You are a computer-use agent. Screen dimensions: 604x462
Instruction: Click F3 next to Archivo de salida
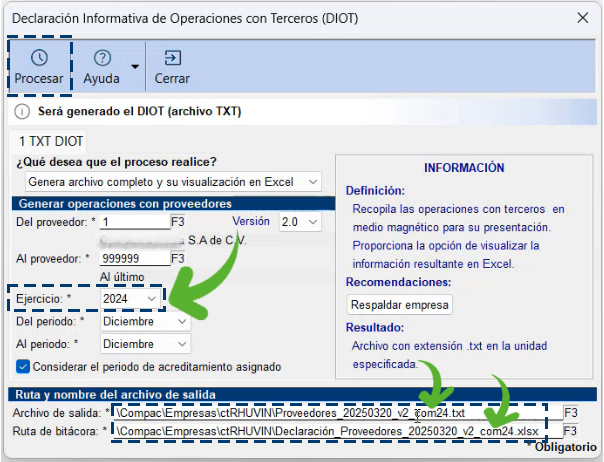pos(571,412)
